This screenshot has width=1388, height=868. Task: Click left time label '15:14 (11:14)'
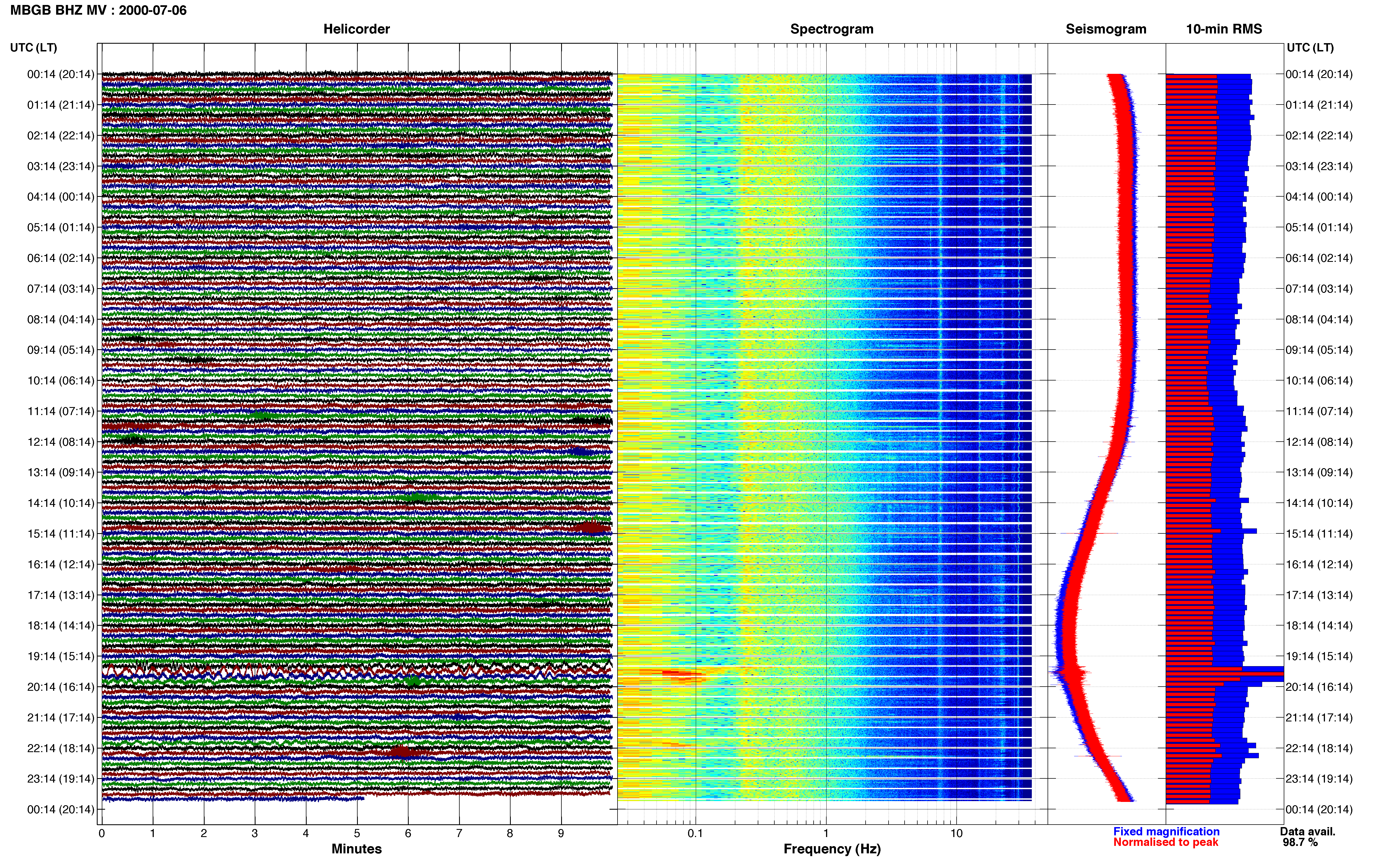[61, 533]
